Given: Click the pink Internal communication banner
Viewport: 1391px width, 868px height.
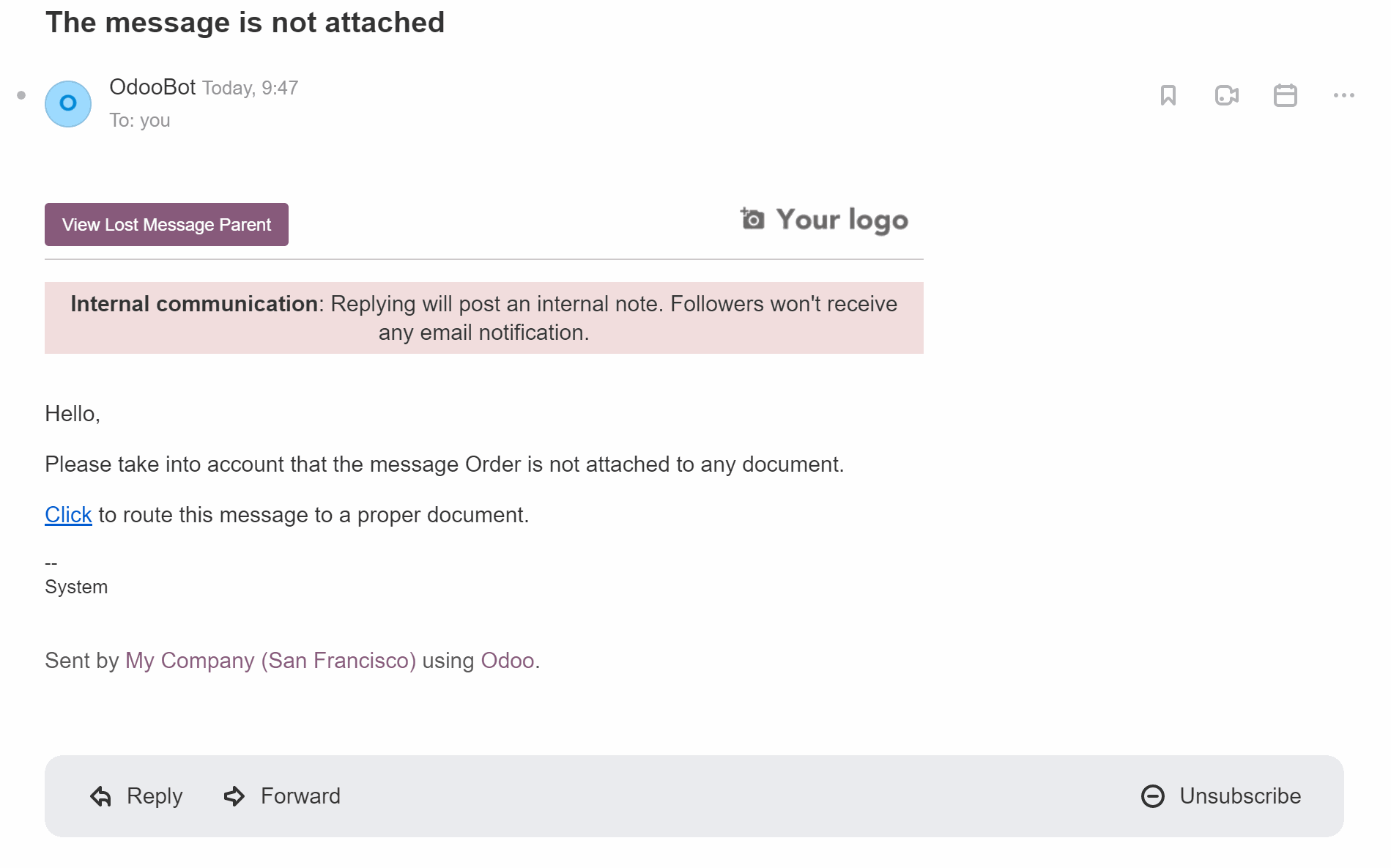Looking at the screenshot, I should tap(484, 318).
